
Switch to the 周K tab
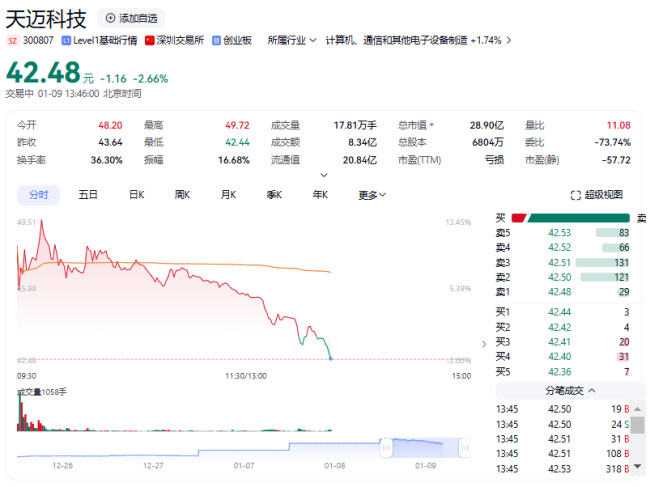pyautogui.click(x=182, y=195)
